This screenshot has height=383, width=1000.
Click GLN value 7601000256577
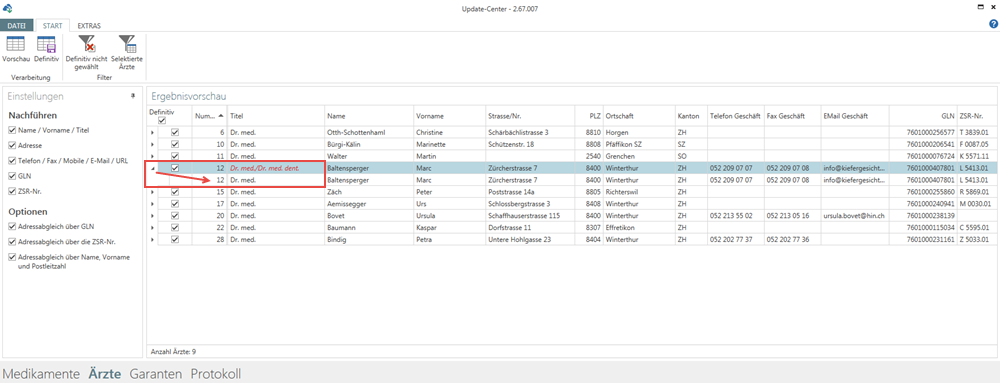click(923, 133)
